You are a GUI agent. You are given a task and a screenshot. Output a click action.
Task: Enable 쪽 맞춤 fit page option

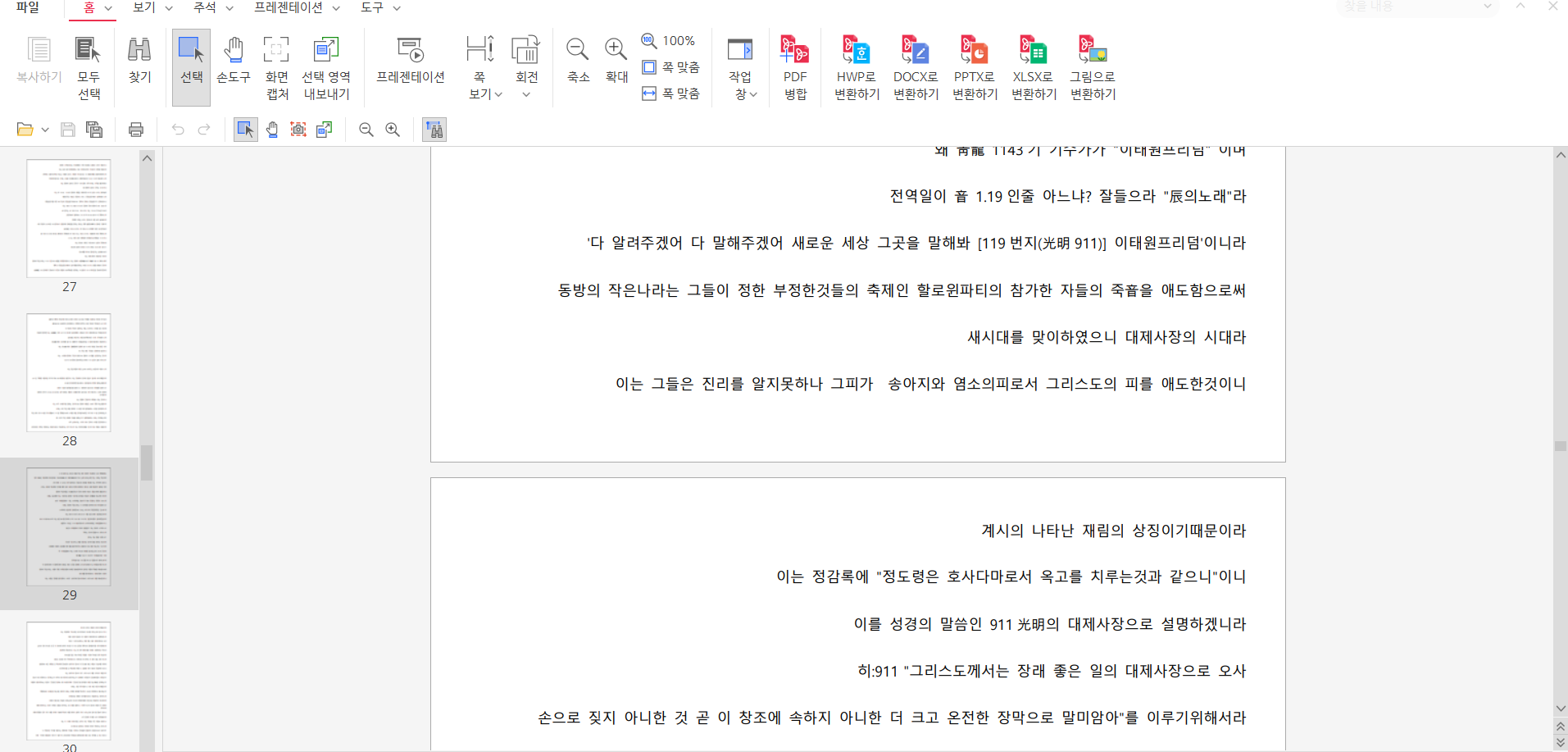[671, 67]
